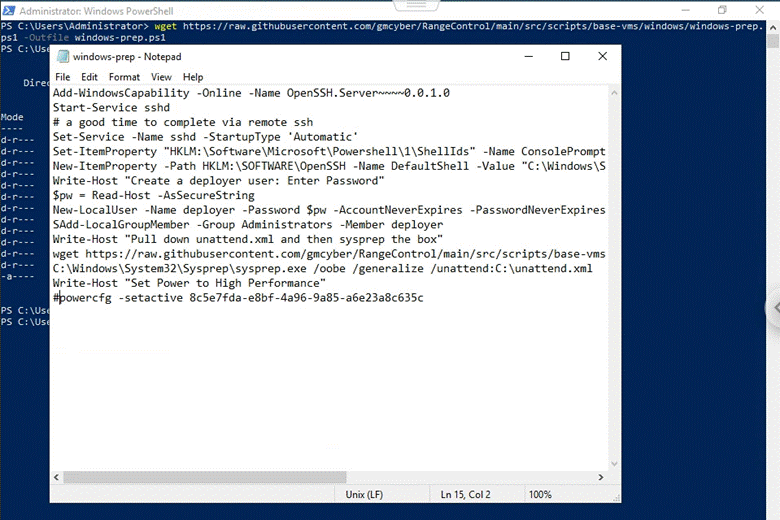780x520 pixels.
Task: Open the Edit menu in Notepad
Action: (90, 77)
